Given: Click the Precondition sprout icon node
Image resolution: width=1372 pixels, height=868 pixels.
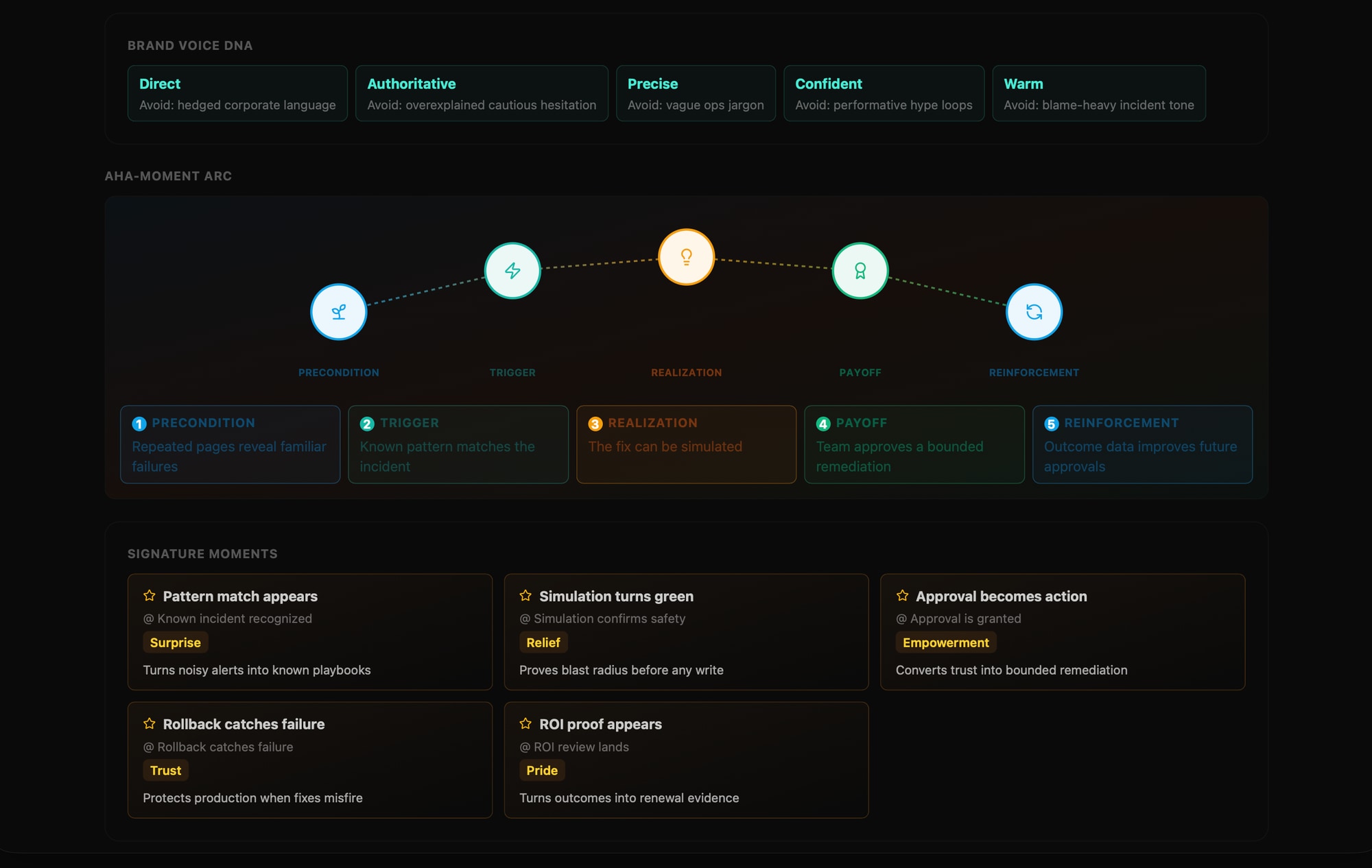Looking at the screenshot, I should [339, 312].
